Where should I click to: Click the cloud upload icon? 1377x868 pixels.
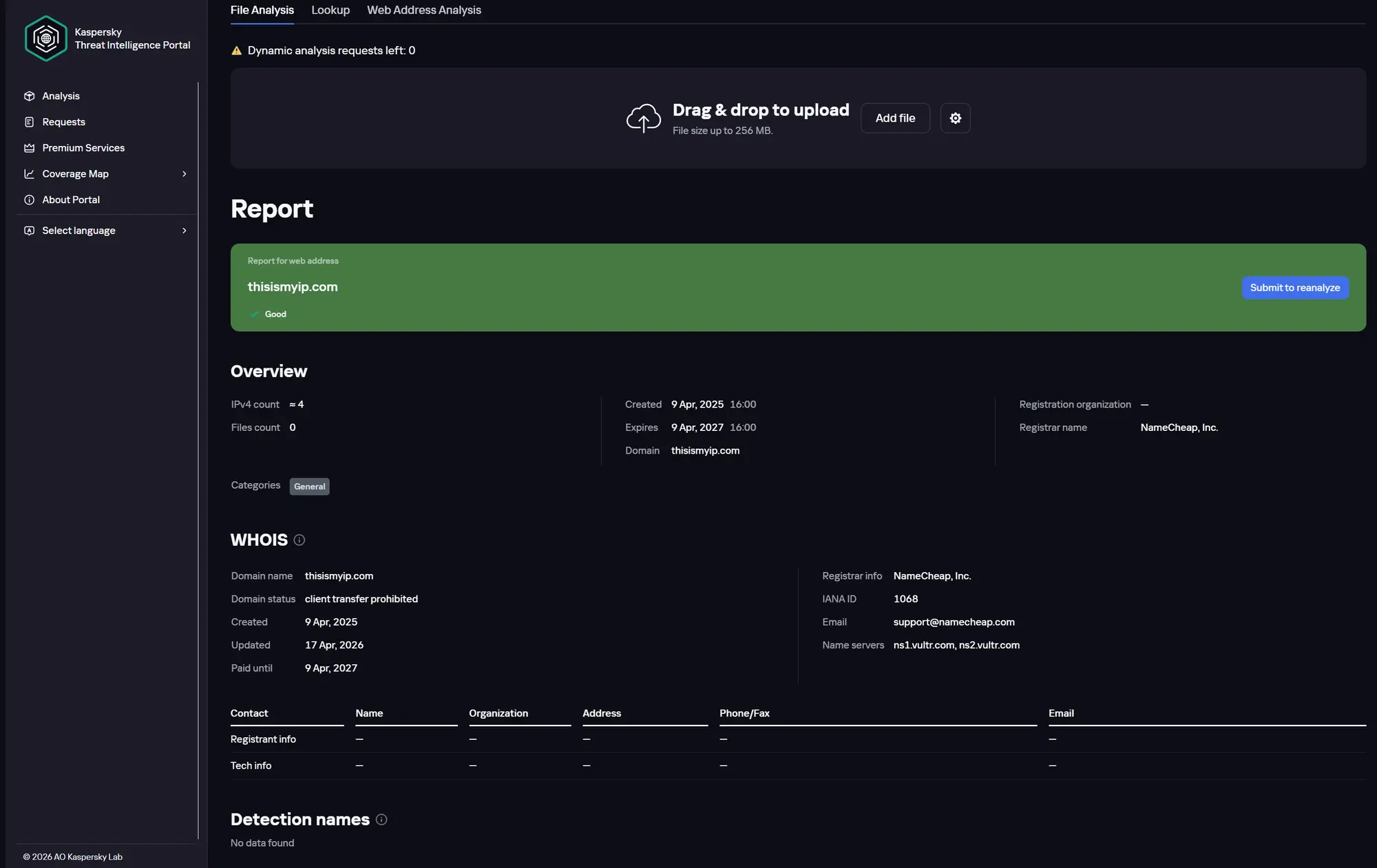click(643, 118)
